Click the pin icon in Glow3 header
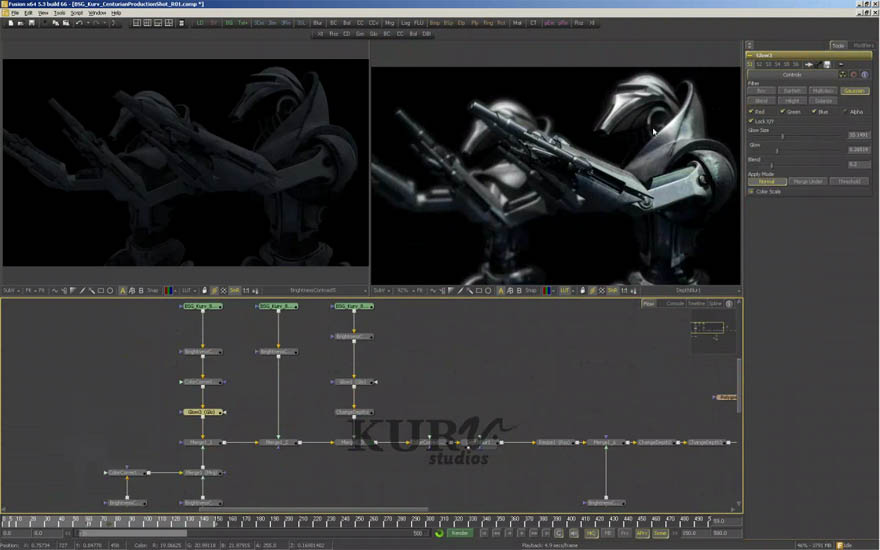 click(x=809, y=65)
